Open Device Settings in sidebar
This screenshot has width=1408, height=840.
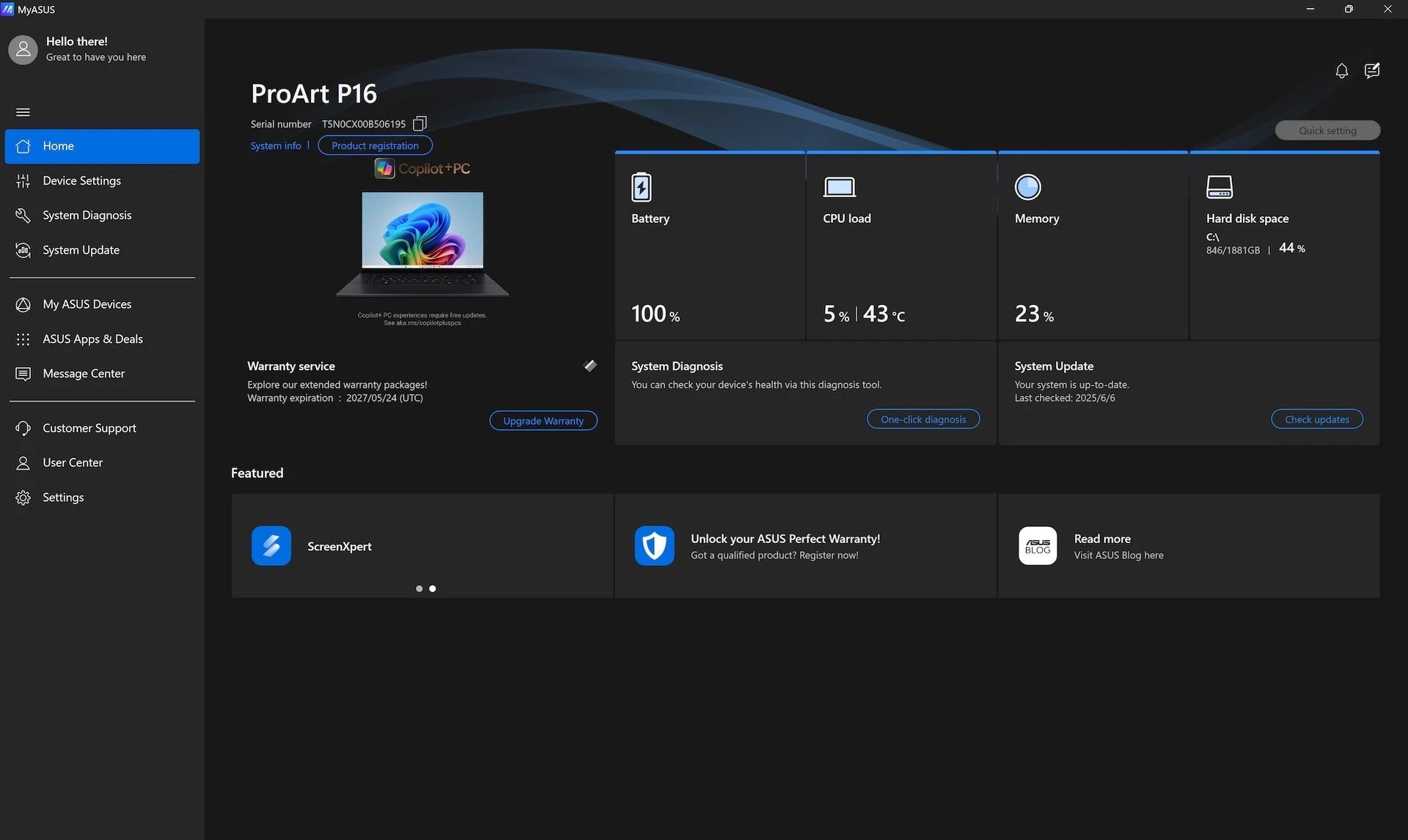click(81, 180)
